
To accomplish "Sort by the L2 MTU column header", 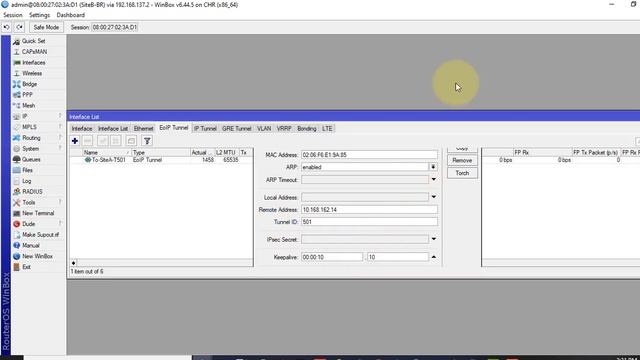I will click(227, 152).
